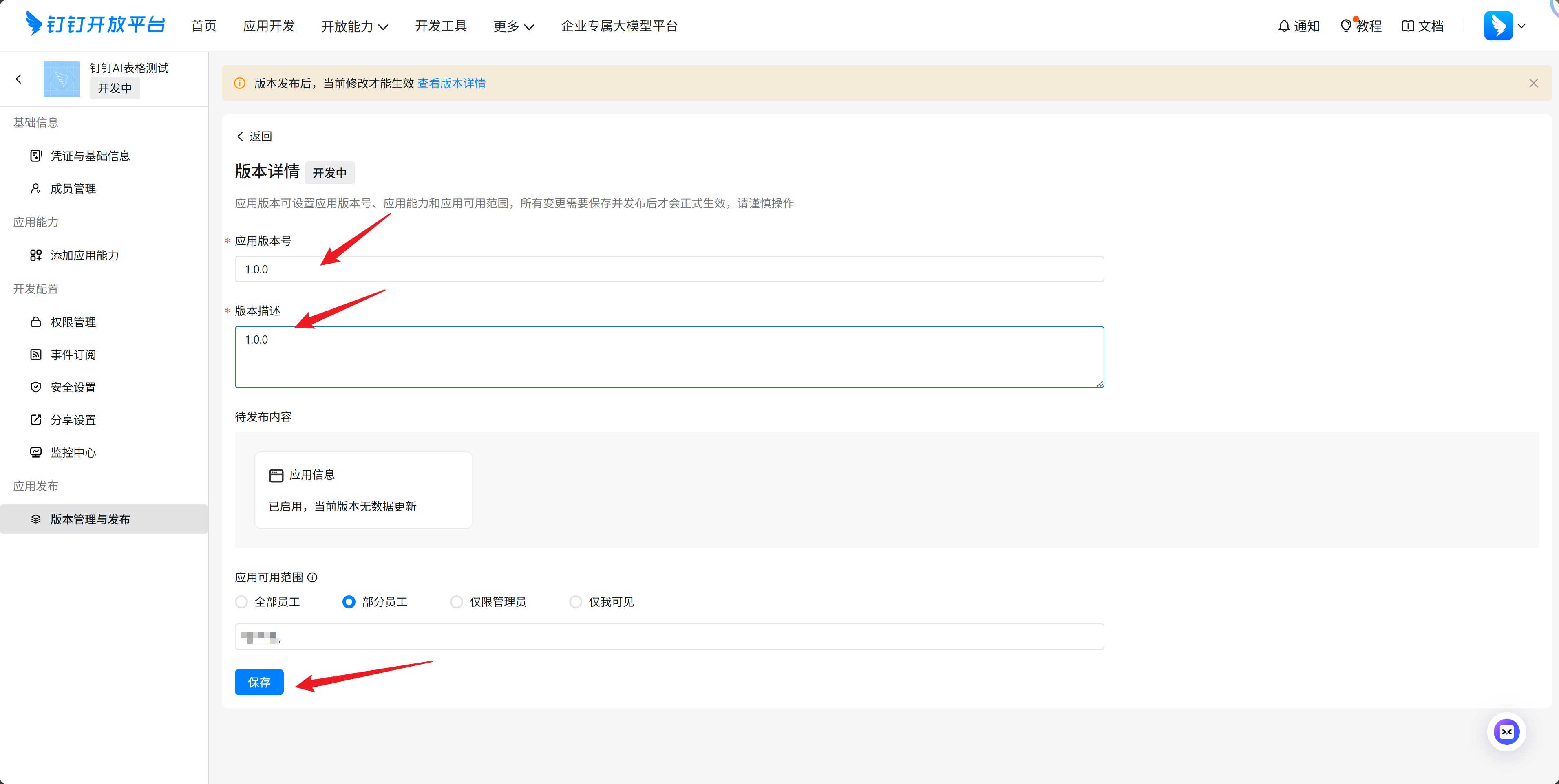
Task: Click the 钉钉AI表格测试 app thumbnail
Action: pos(62,79)
